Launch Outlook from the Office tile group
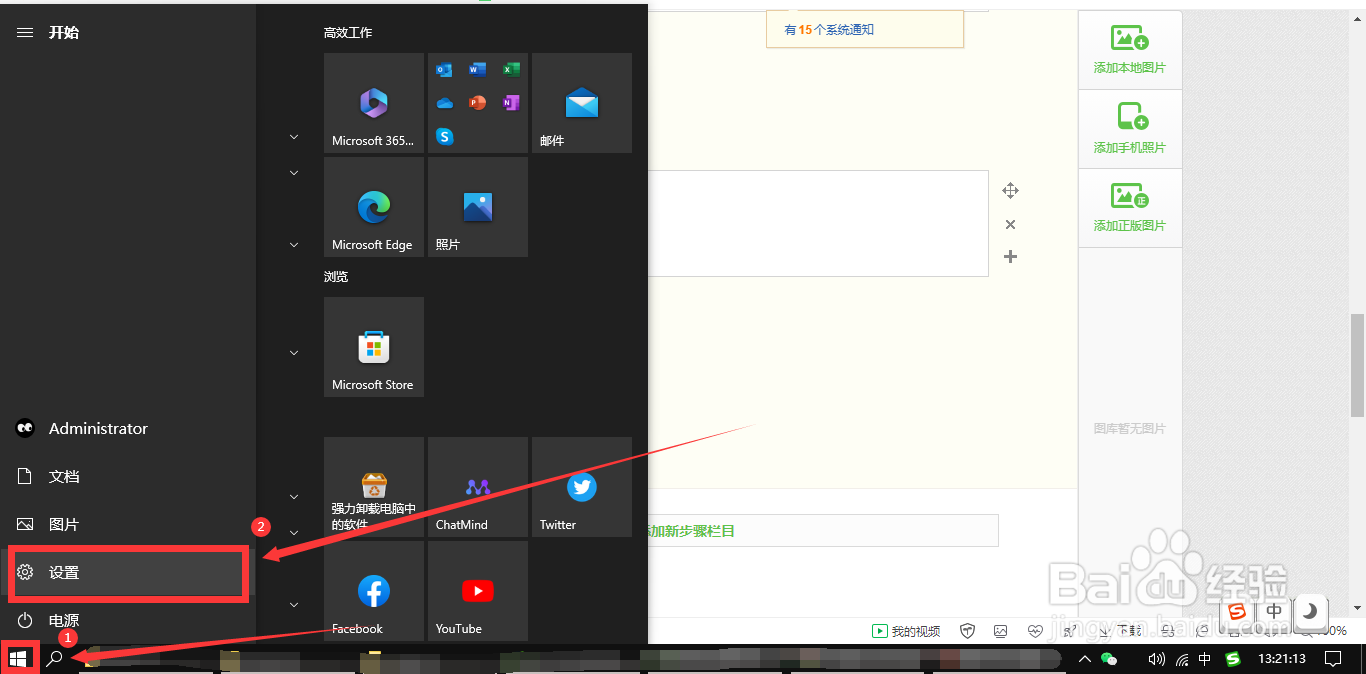The image size is (1366, 674). pyautogui.click(x=444, y=69)
